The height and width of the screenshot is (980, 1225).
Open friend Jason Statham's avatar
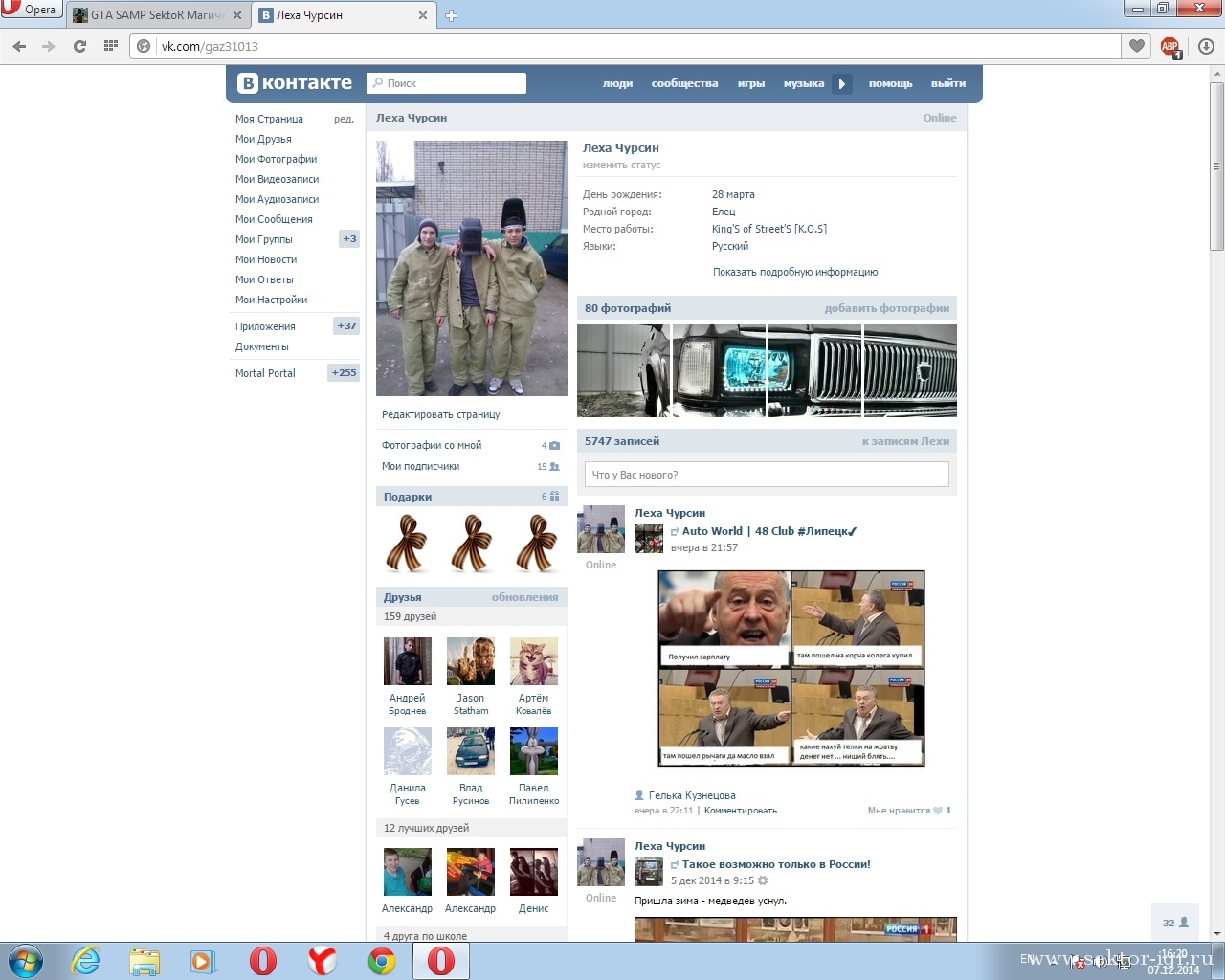470,660
